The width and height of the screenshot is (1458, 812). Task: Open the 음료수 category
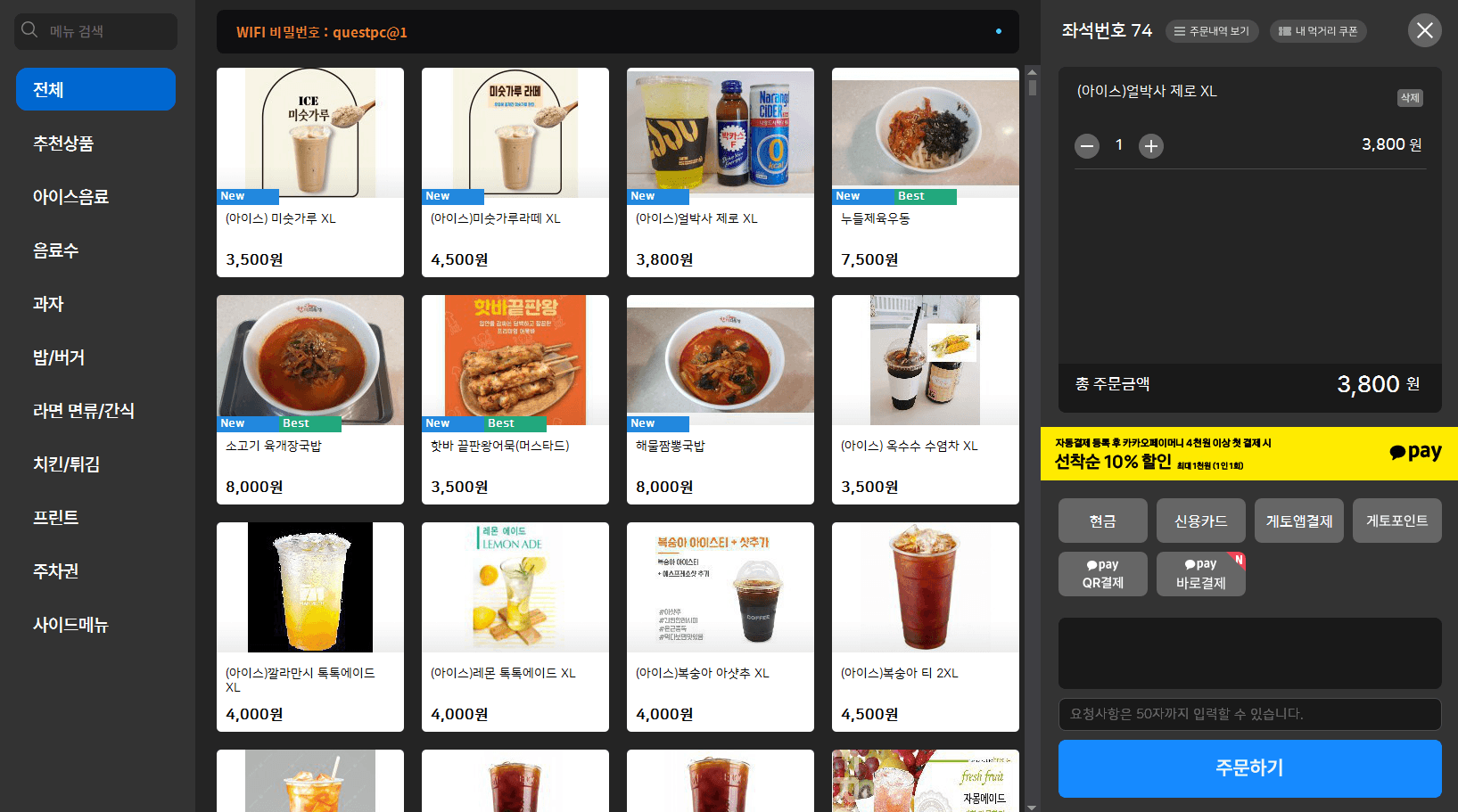coord(95,250)
